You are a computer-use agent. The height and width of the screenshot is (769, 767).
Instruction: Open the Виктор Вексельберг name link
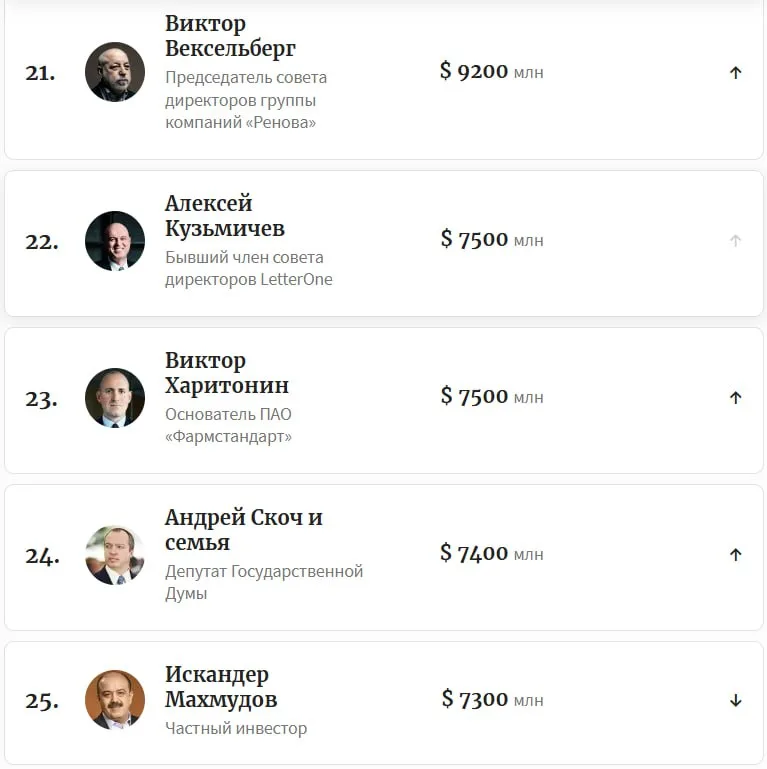[x=231, y=36]
